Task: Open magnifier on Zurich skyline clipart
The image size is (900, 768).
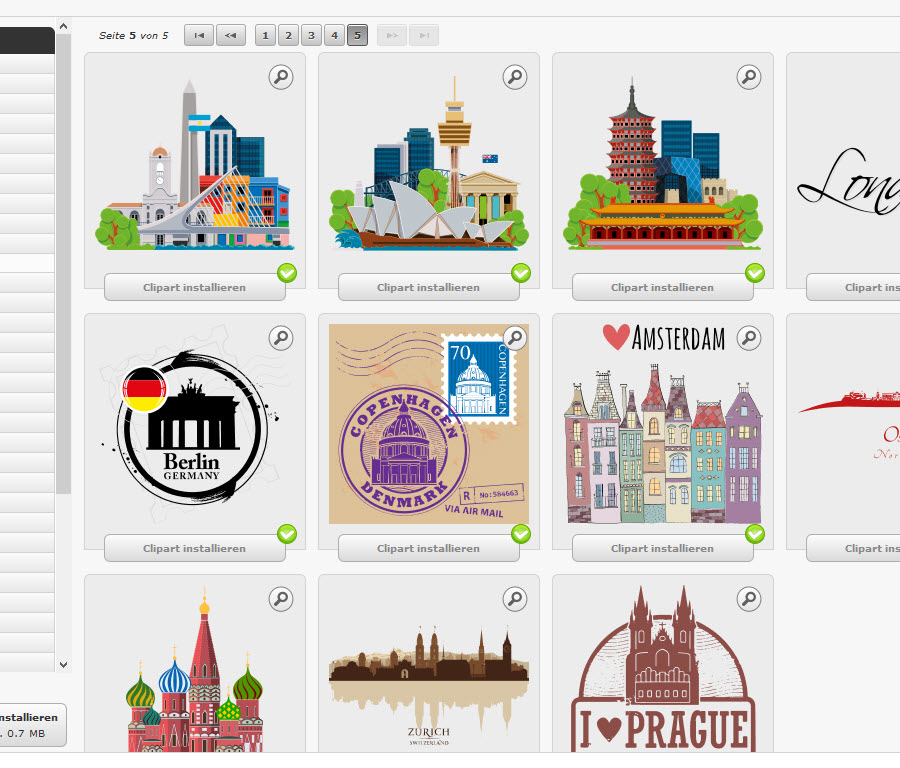Action: tap(515, 599)
